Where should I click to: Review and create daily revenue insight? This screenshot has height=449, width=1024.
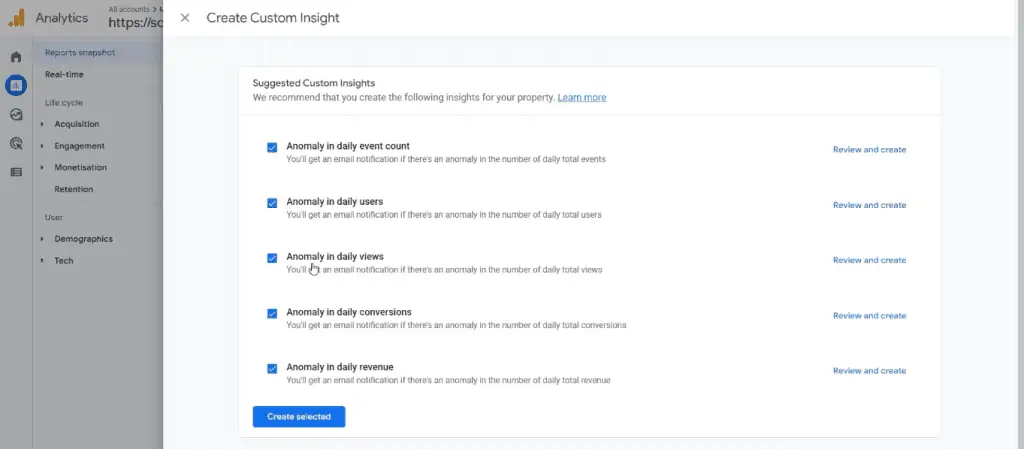click(x=869, y=371)
